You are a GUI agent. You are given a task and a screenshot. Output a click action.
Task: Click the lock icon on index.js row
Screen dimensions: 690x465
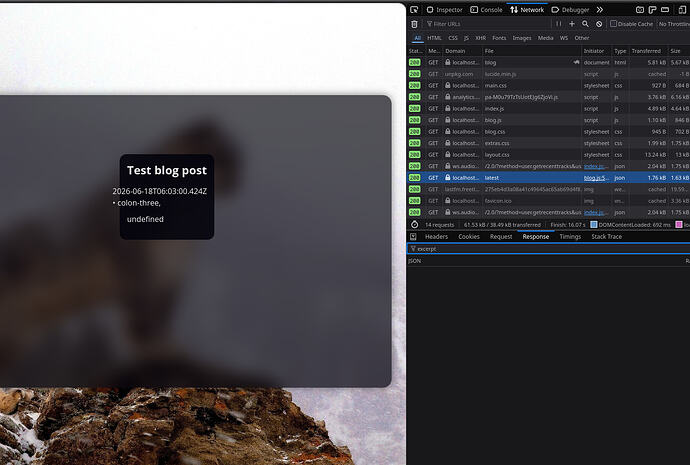(448, 108)
